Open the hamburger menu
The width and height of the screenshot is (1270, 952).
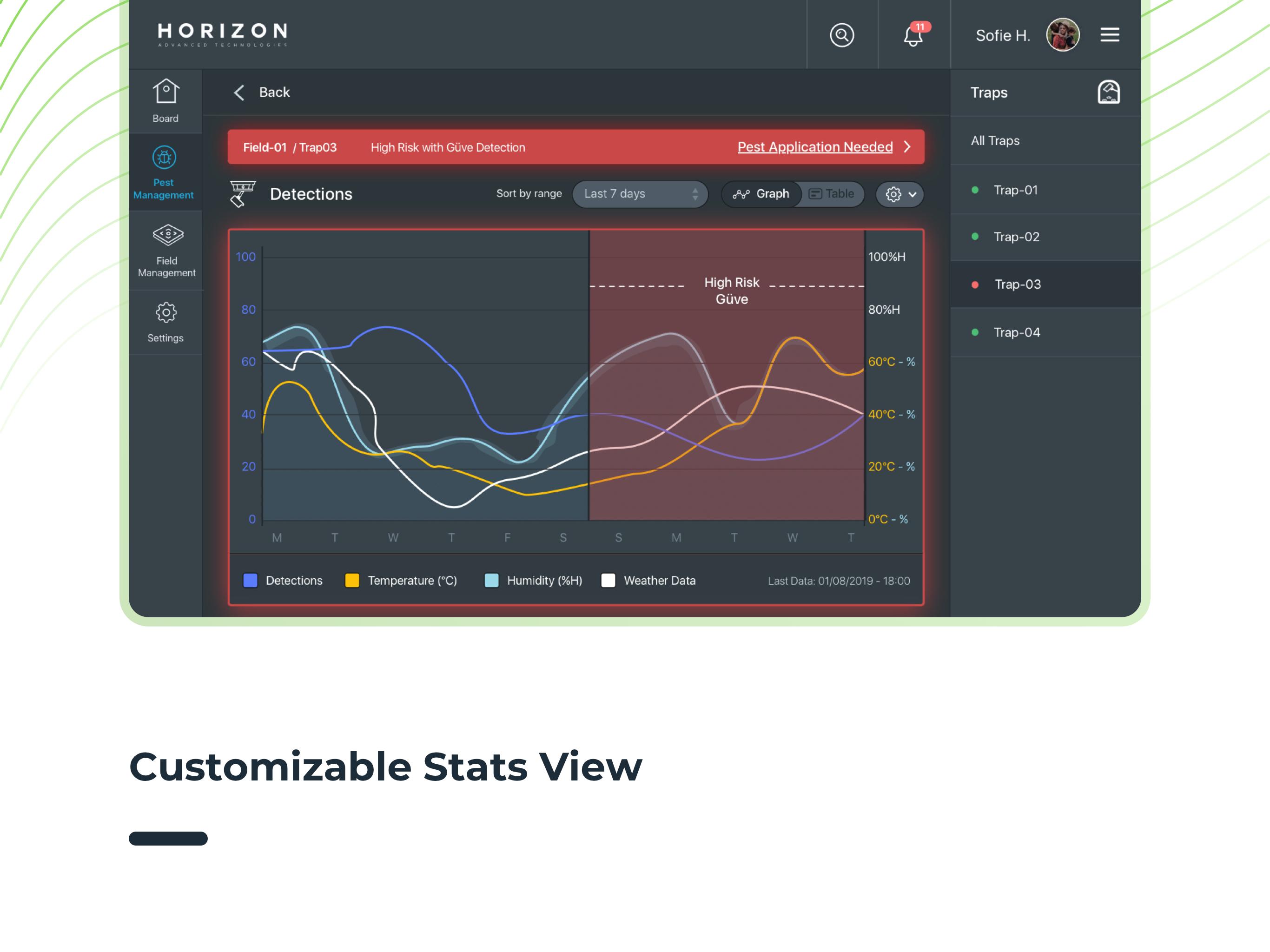1109,35
